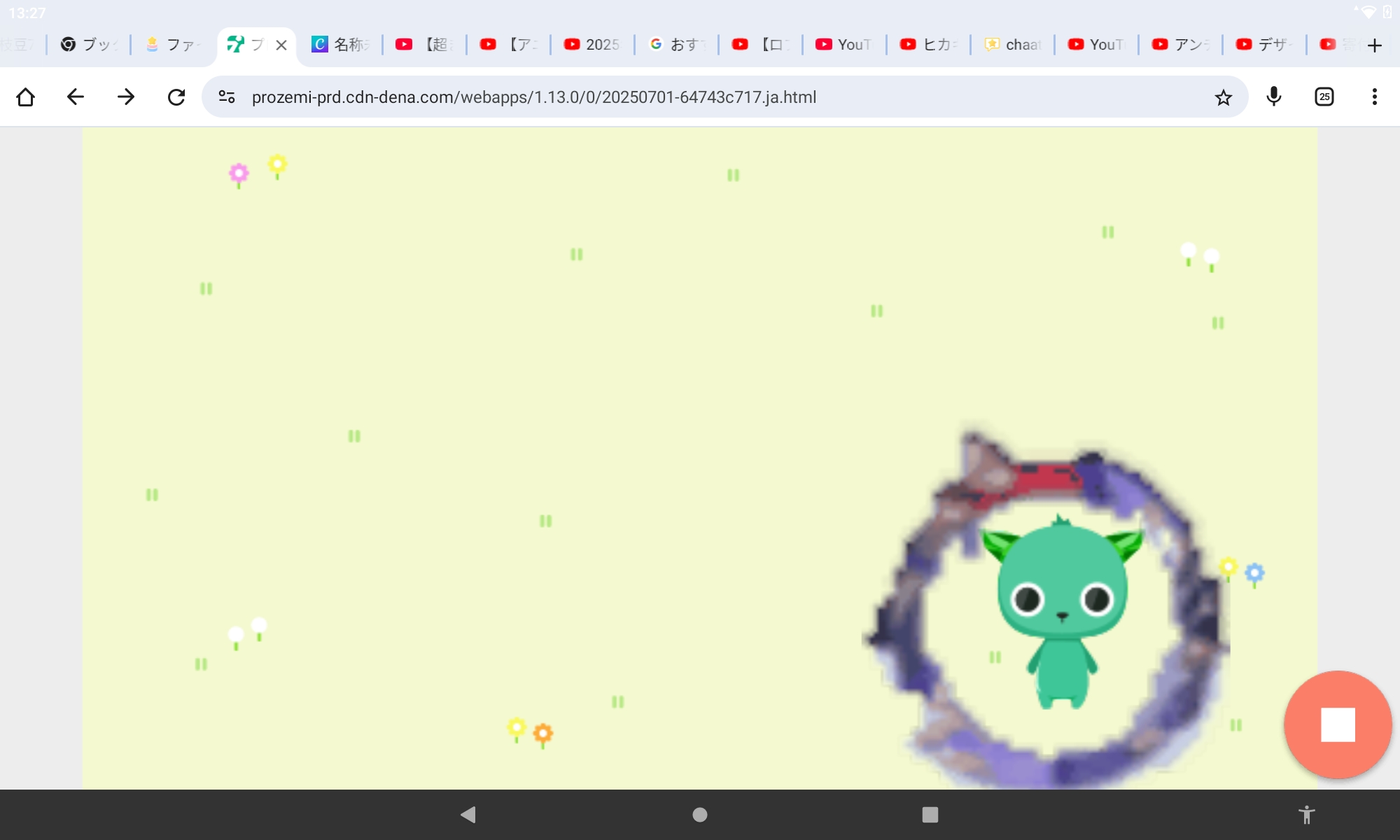Navigate forward in the browser
This screenshot has height=840, width=1400.
tap(126, 97)
